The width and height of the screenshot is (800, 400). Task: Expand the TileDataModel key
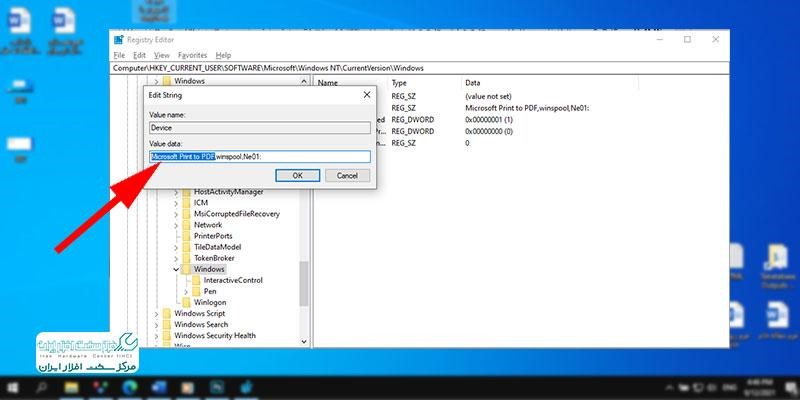176,247
